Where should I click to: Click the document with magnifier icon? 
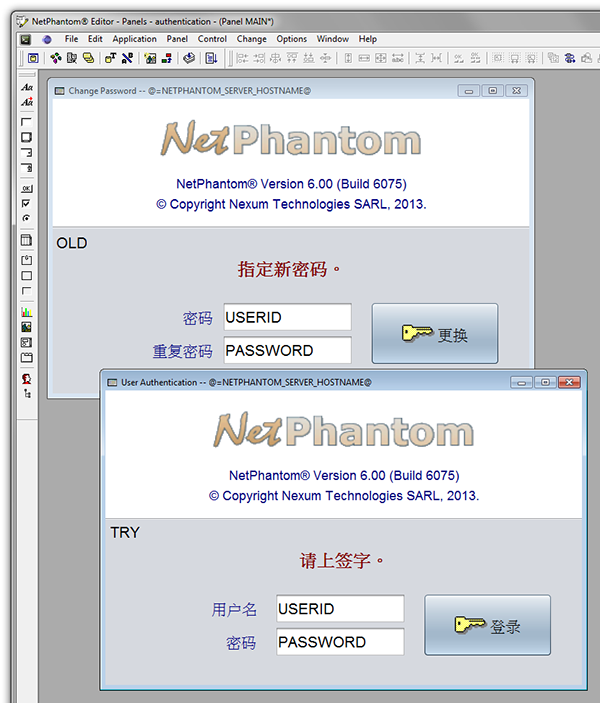coord(72,58)
